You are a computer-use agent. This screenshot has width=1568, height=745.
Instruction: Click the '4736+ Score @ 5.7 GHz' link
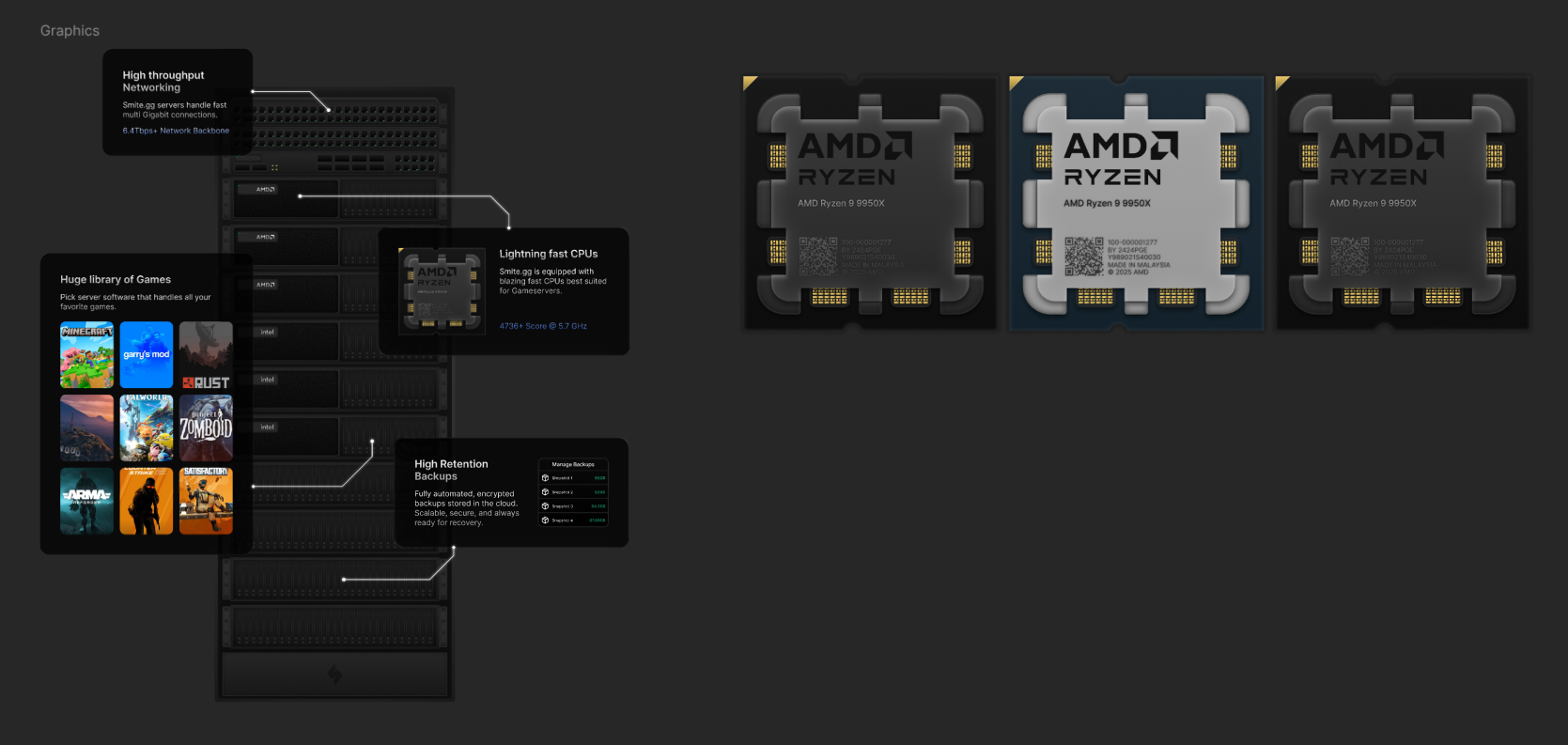(x=543, y=326)
